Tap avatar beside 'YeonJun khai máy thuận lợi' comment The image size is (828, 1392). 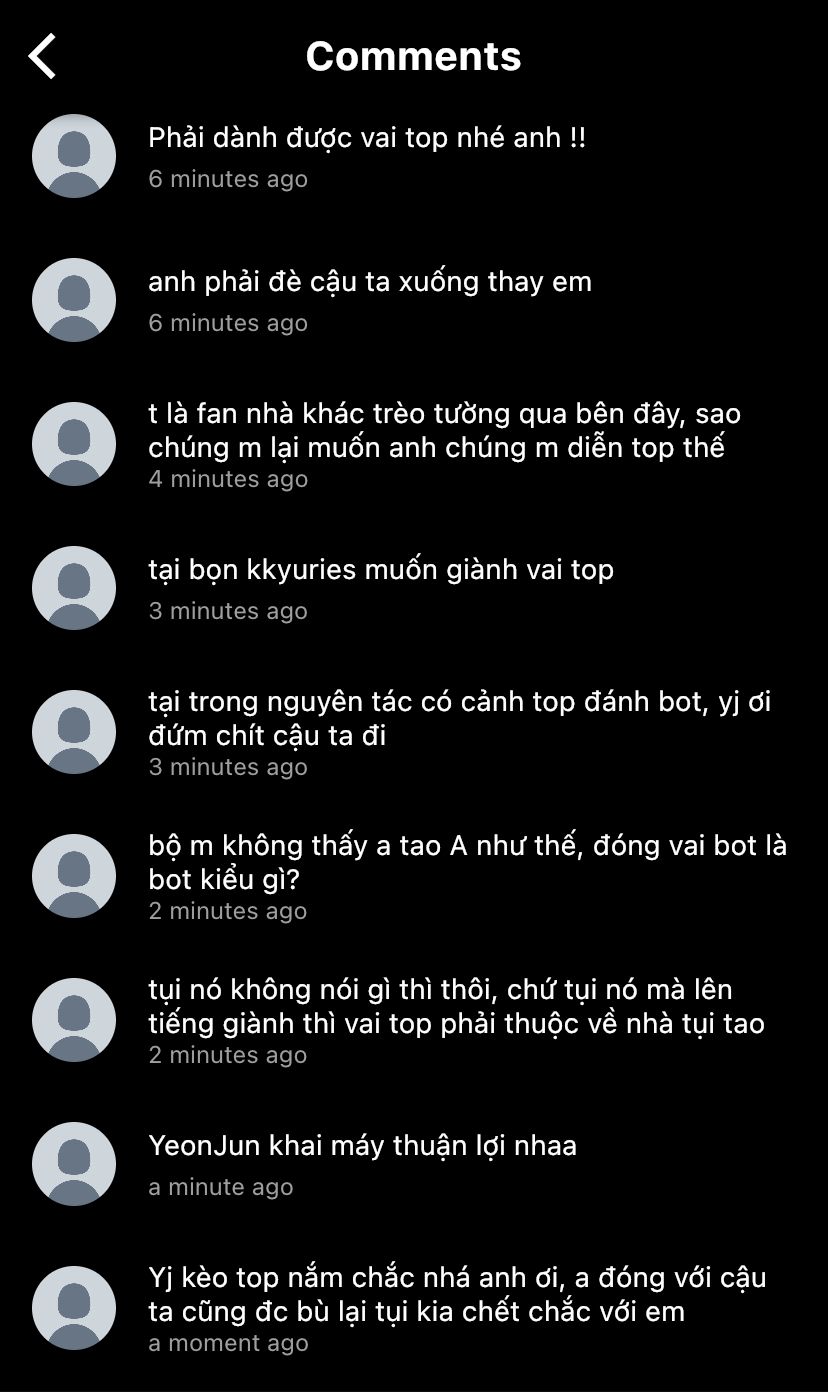74,1164
